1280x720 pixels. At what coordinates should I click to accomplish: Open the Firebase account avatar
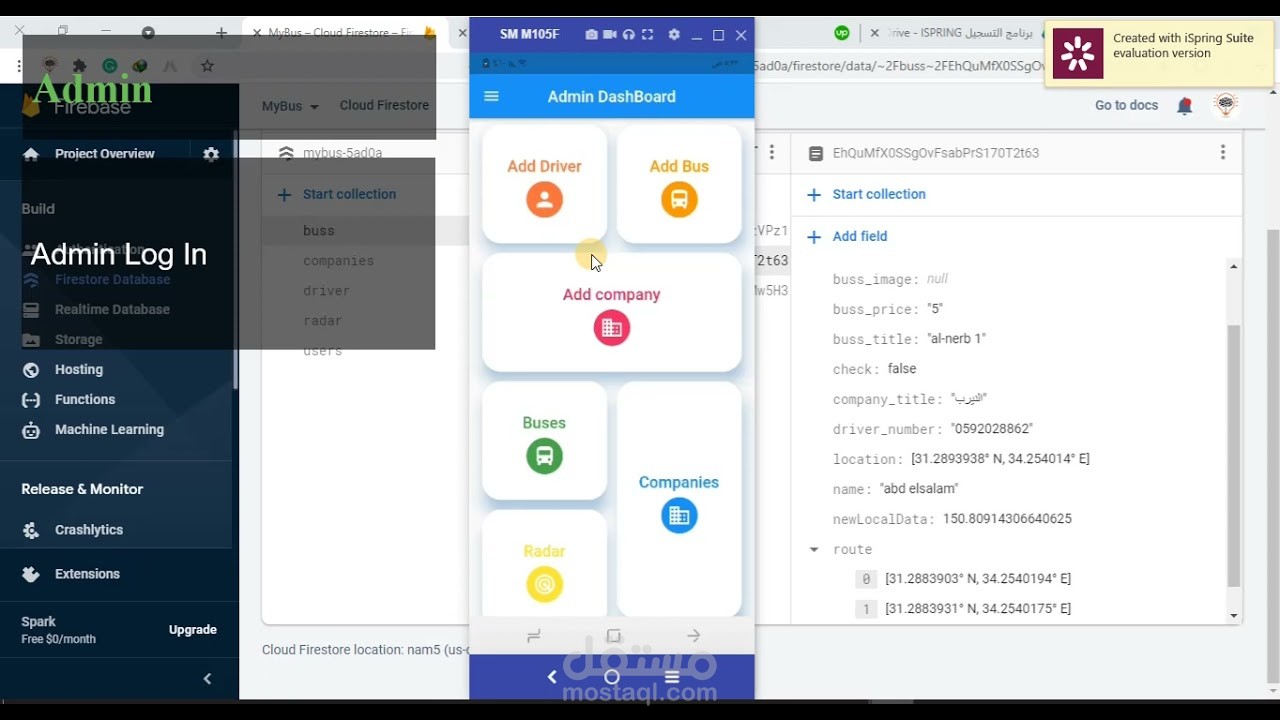tap(1226, 105)
